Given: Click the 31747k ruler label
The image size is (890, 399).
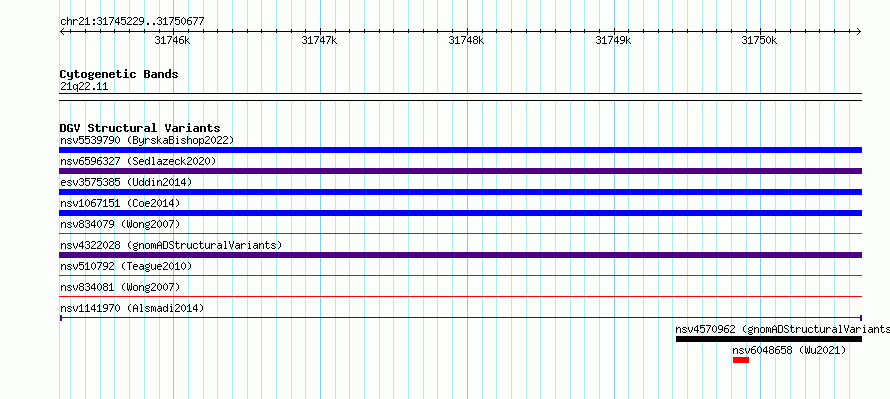Looking at the screenshot, I should tap(320, 40).
